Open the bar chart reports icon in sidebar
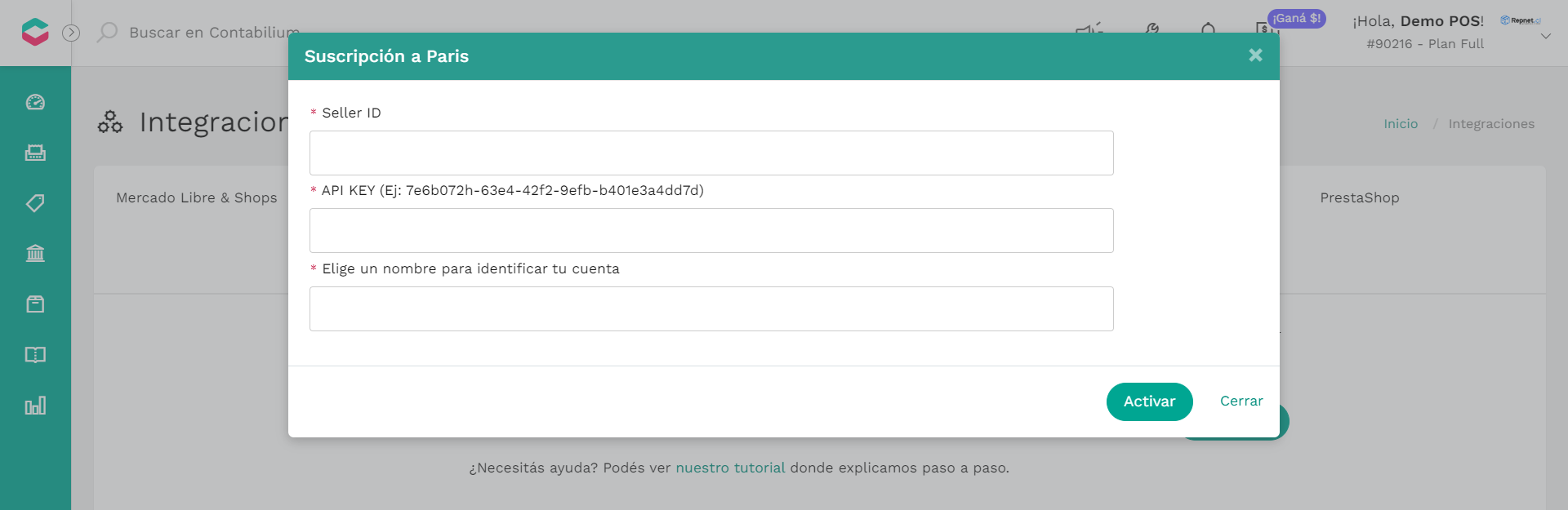This screenshot has height=510, width=1568. point(35,406)
